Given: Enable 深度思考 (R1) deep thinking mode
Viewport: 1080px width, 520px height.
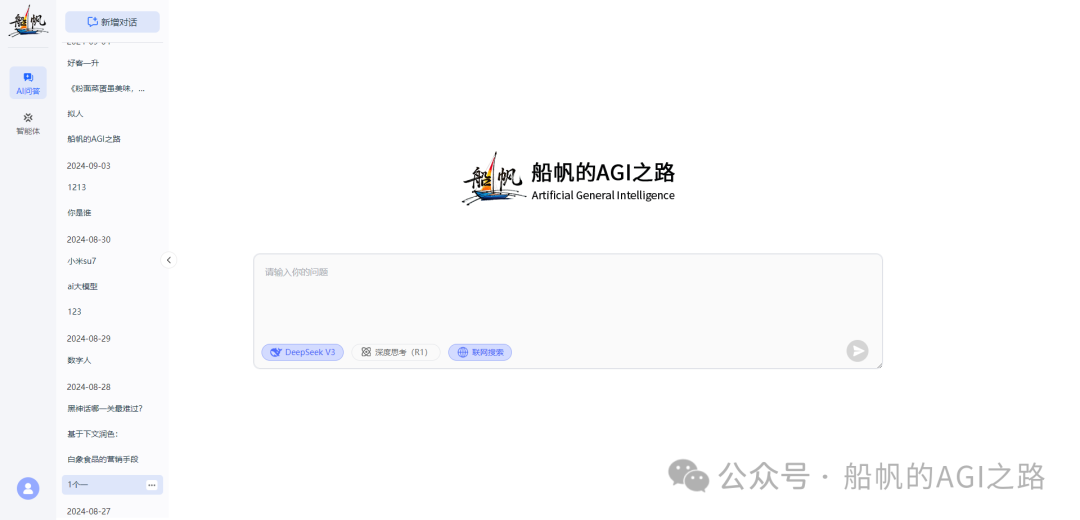Looking at the screenshot, I should pyautogui.click(x=396, y=352).
